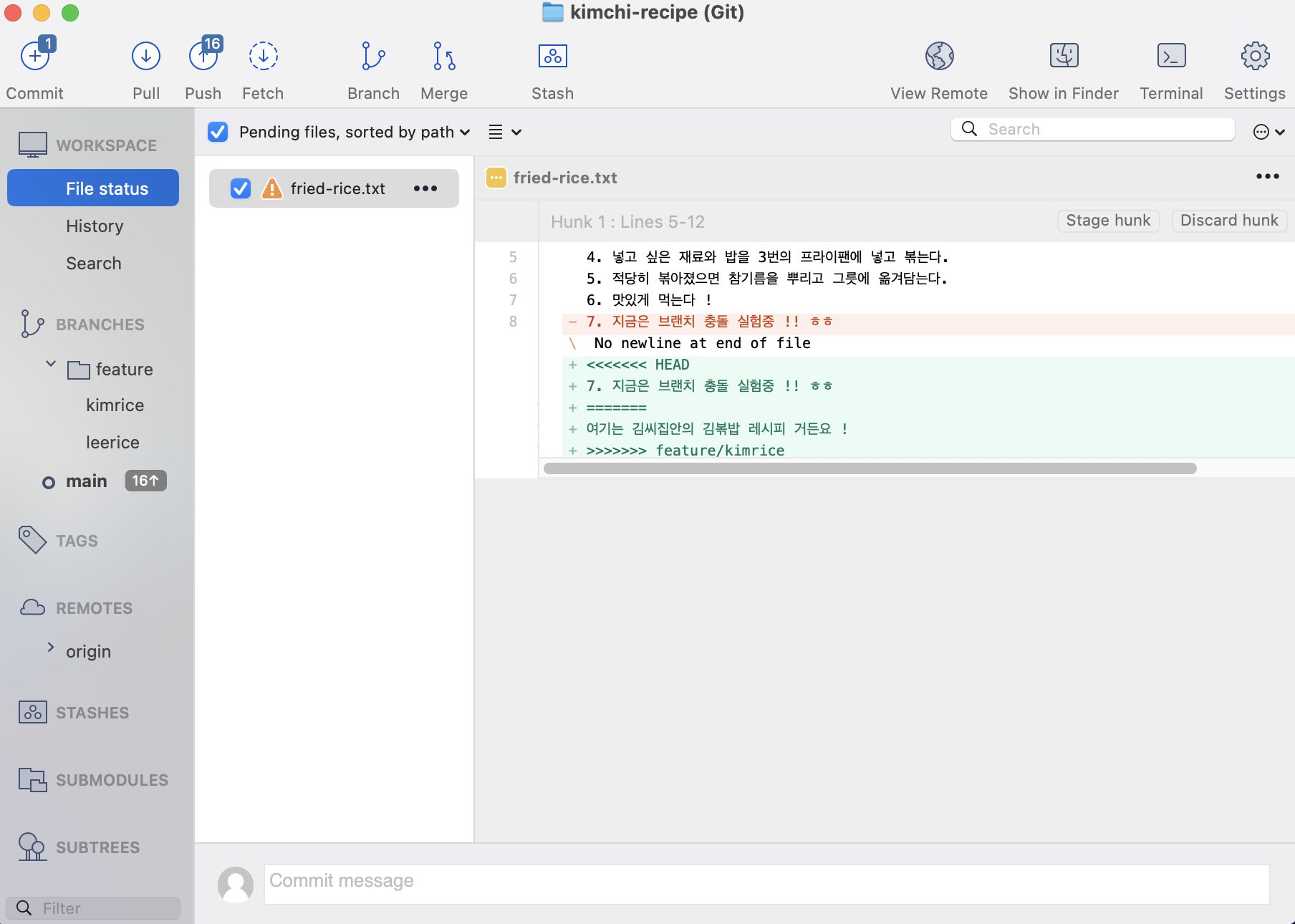
Task: Open the Commit toolbar button
Action: pyautogui.click(x=34, y=56)
